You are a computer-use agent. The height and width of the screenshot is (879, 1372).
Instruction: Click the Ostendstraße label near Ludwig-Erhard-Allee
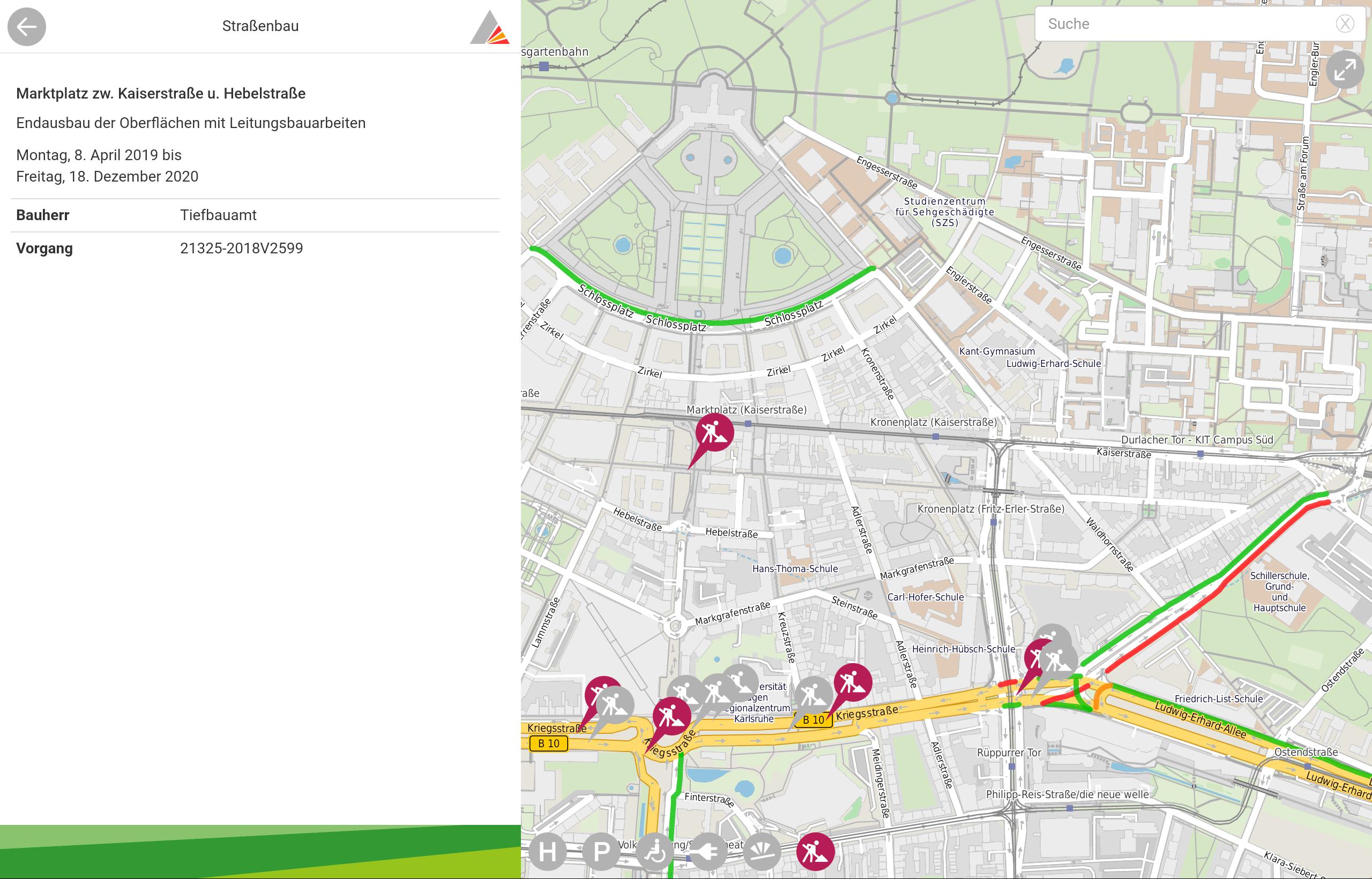point(1306,752)
